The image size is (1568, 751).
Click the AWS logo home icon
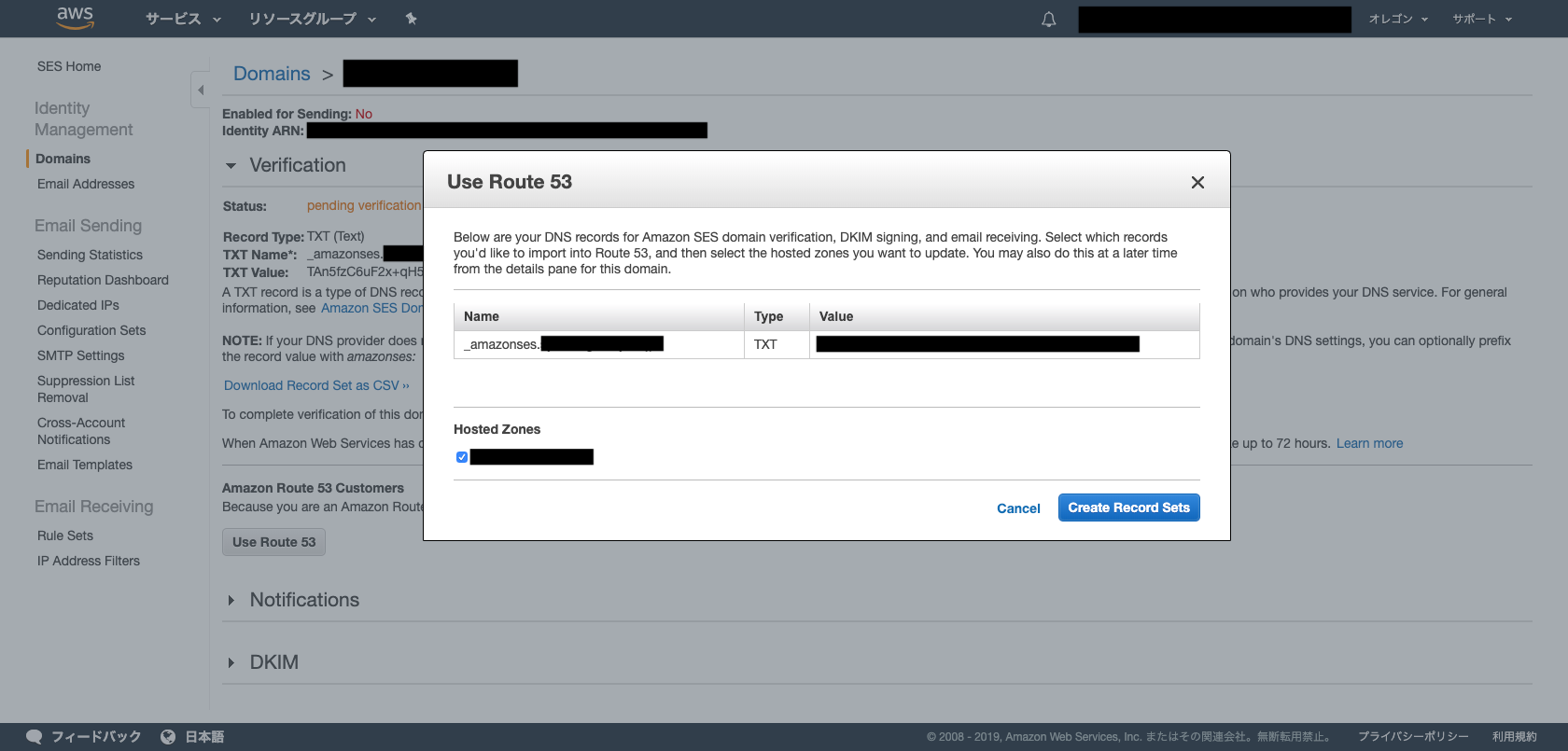(x=76, y=18)
